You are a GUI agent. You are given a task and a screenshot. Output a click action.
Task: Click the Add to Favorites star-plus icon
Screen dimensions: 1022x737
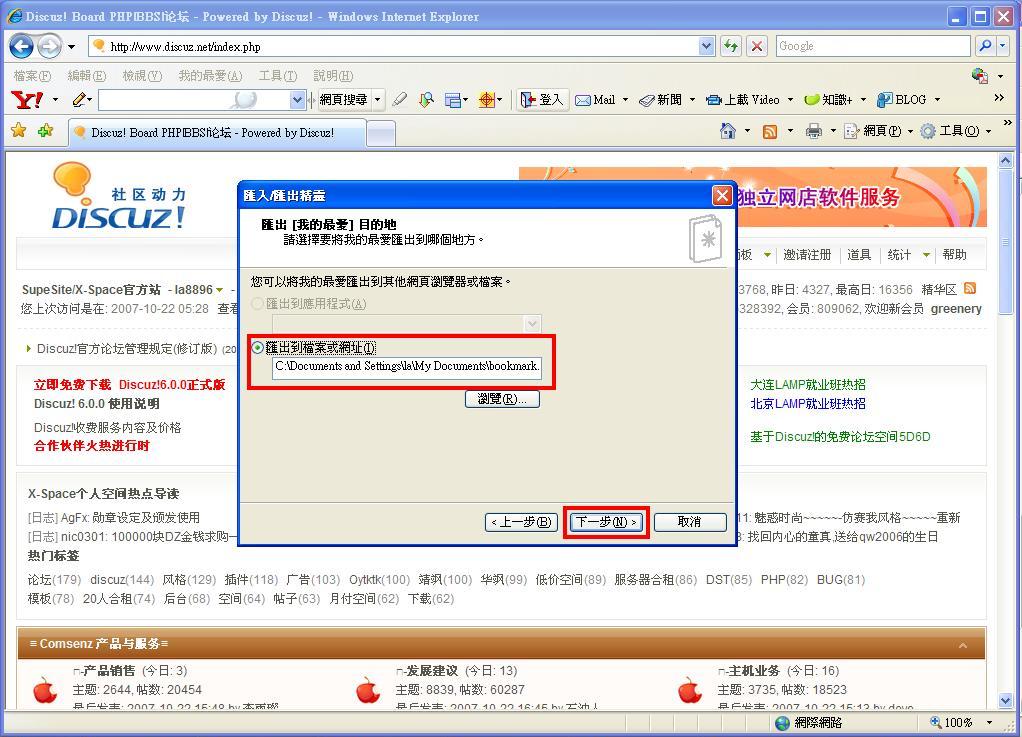pyautogui.click(x=45, y=130)
